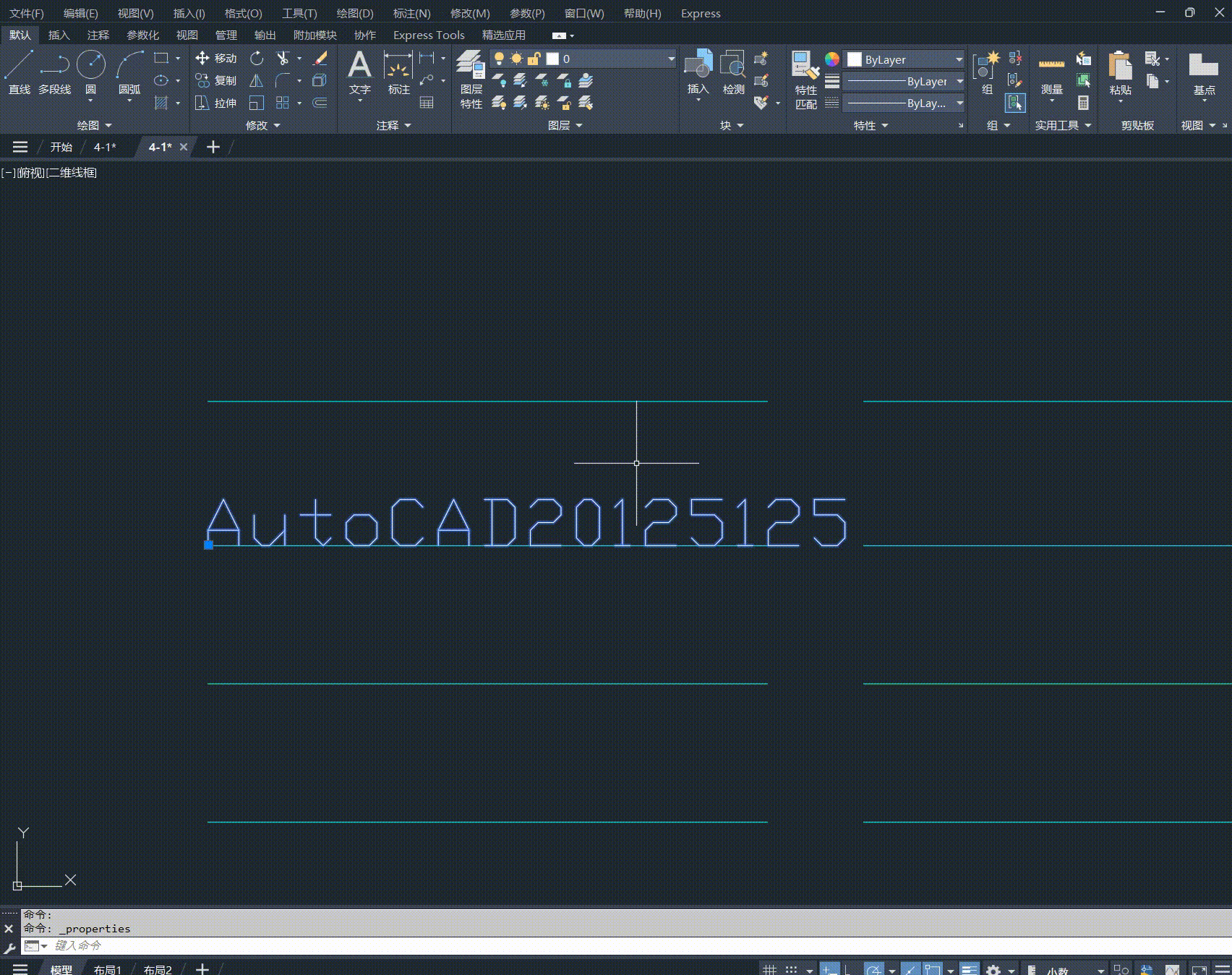This screenshot has width=1232, height=975.
Task: Click the Quick Calculator icon
Action: [1083, 103]
